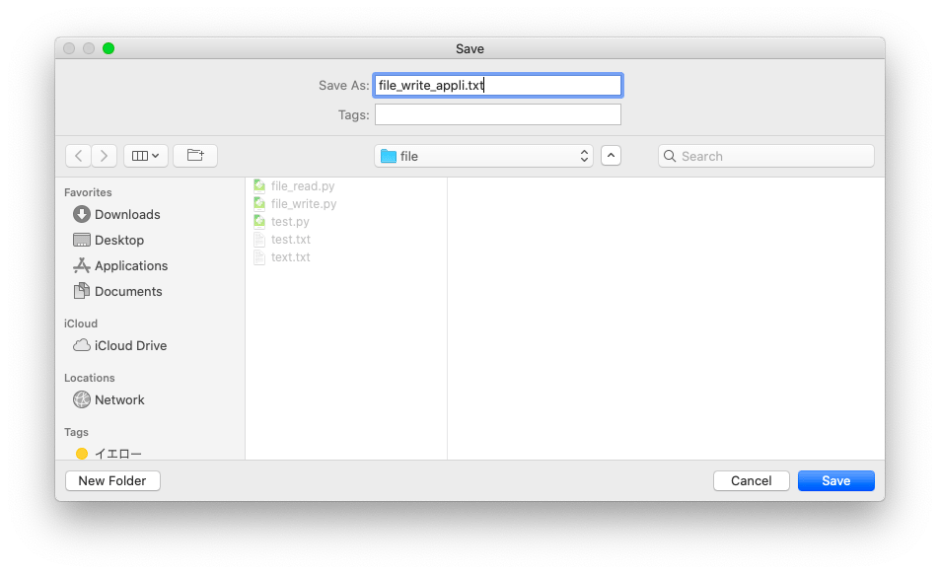Click the forward navigation arrow
Image resolution: width=940 pixels, height=574 pixels.
[x=105, y=156]
